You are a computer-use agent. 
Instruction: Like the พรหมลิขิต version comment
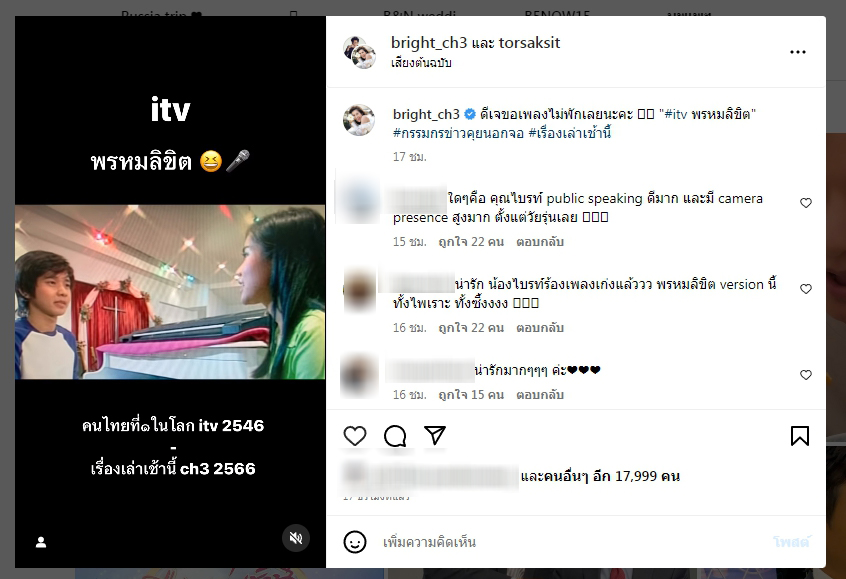pyautogui.click(x=806, y=289)
